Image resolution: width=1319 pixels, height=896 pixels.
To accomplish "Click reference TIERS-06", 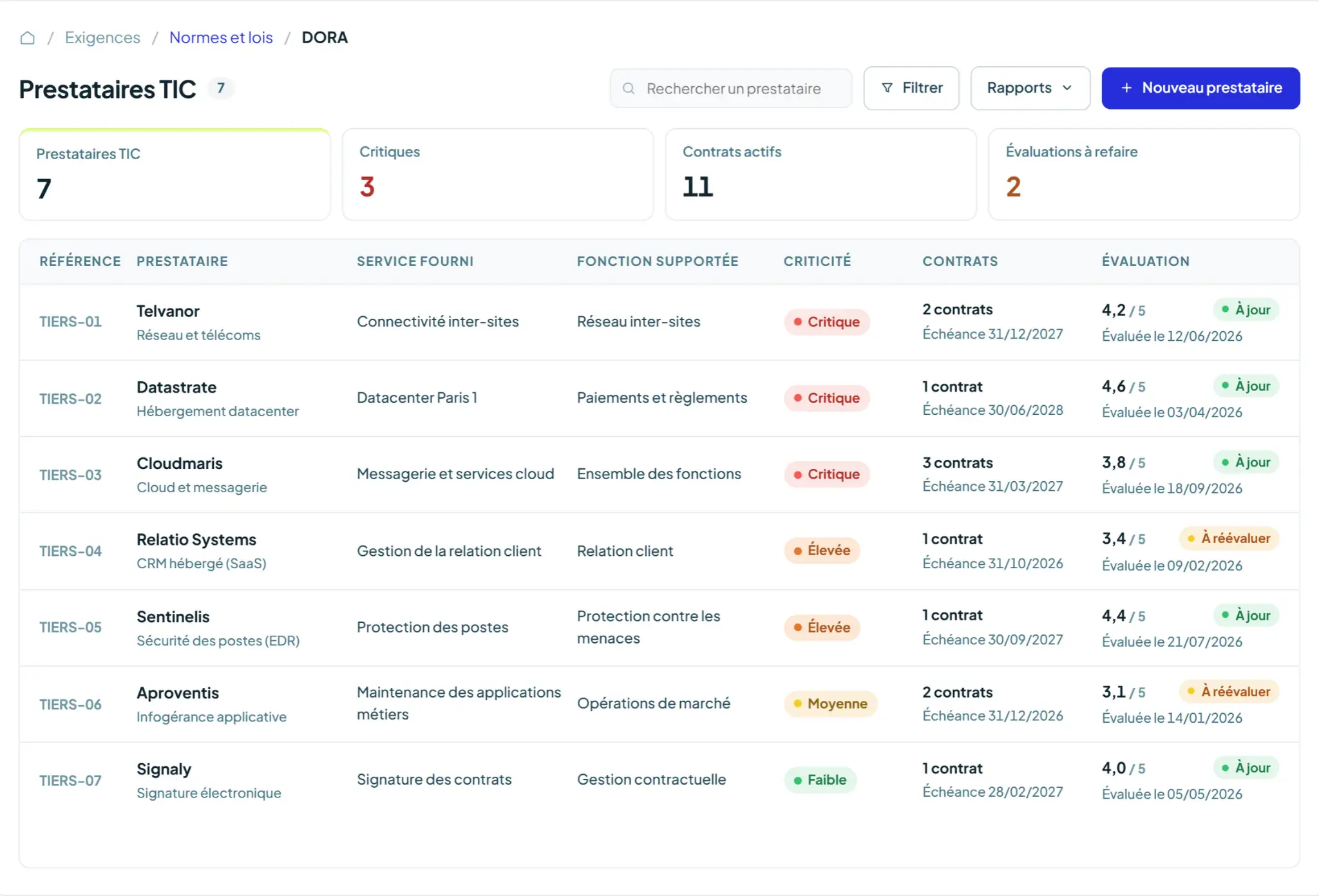I will click(71, 704).
